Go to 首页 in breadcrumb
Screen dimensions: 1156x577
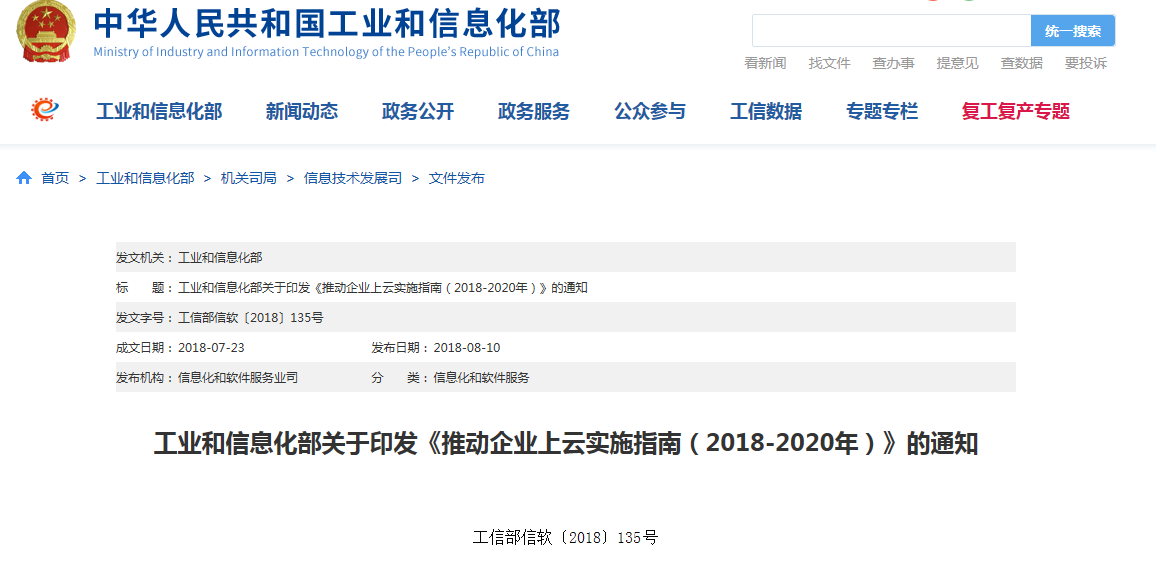pyautogui.click(x=55, y=178)
